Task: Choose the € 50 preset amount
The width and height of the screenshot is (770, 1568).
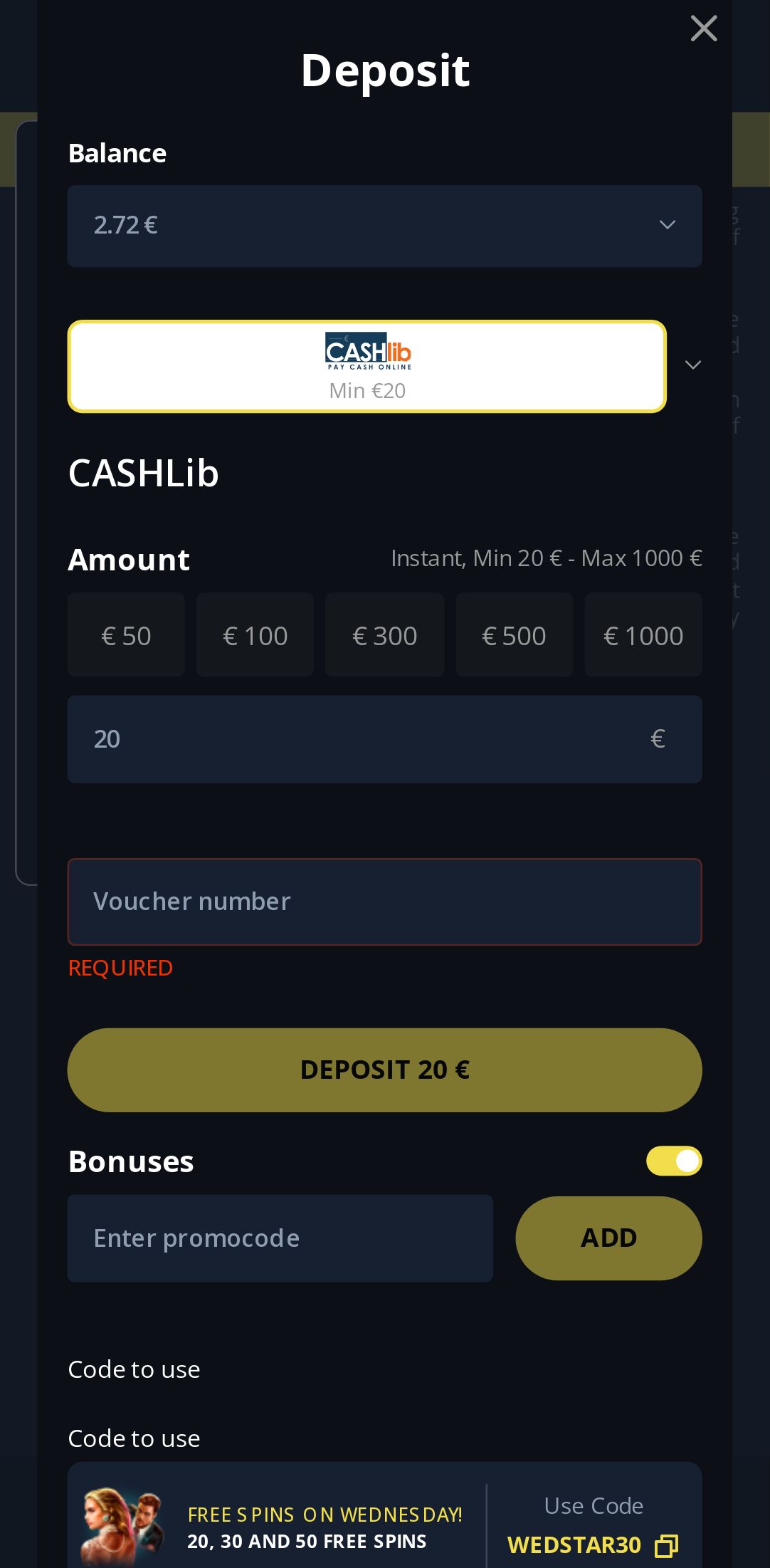Action: click(126, 635)
